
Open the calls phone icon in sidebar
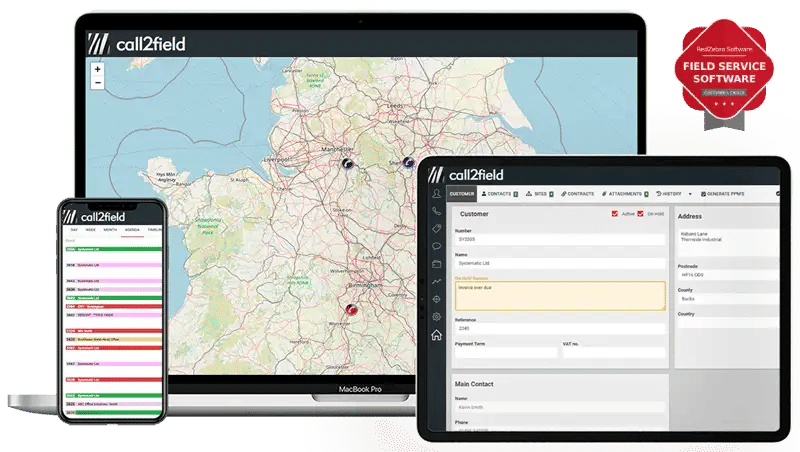point(436,211)
